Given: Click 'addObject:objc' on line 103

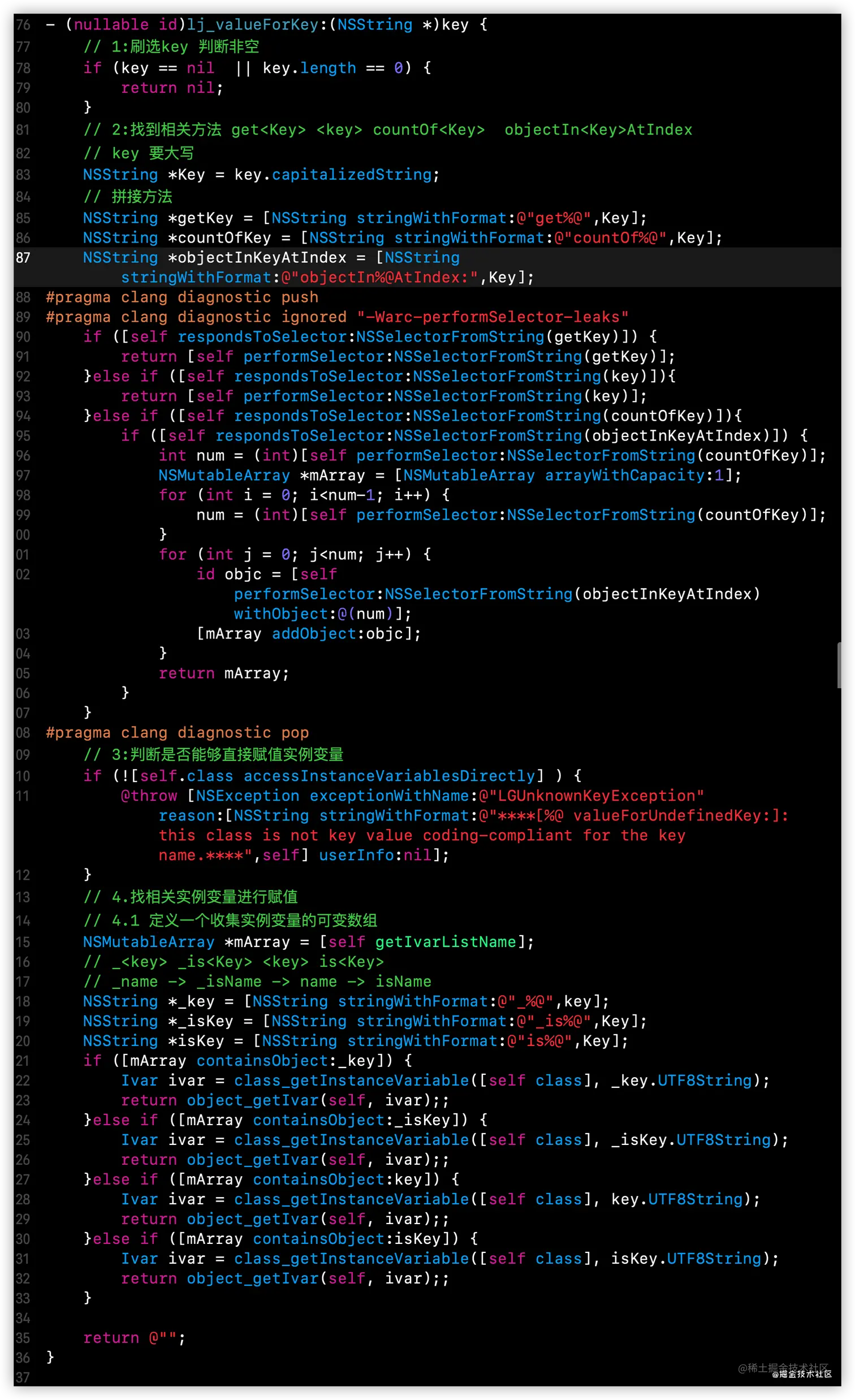Looking at the screenshot, I should click(338, 633).
